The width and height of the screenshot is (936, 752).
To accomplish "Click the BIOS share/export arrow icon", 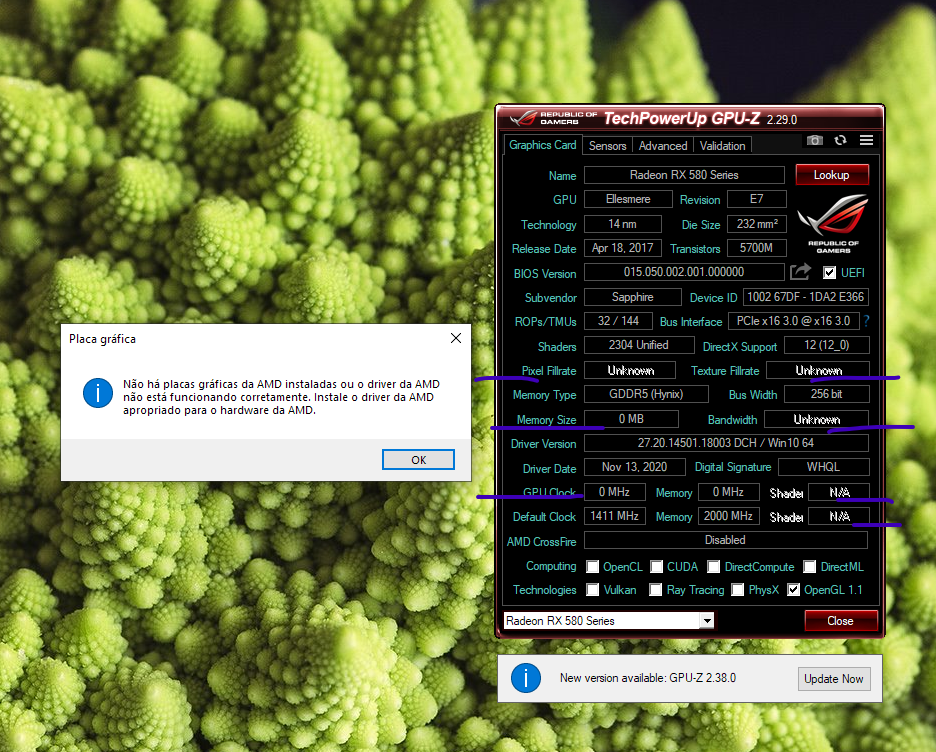I will 800,272.
